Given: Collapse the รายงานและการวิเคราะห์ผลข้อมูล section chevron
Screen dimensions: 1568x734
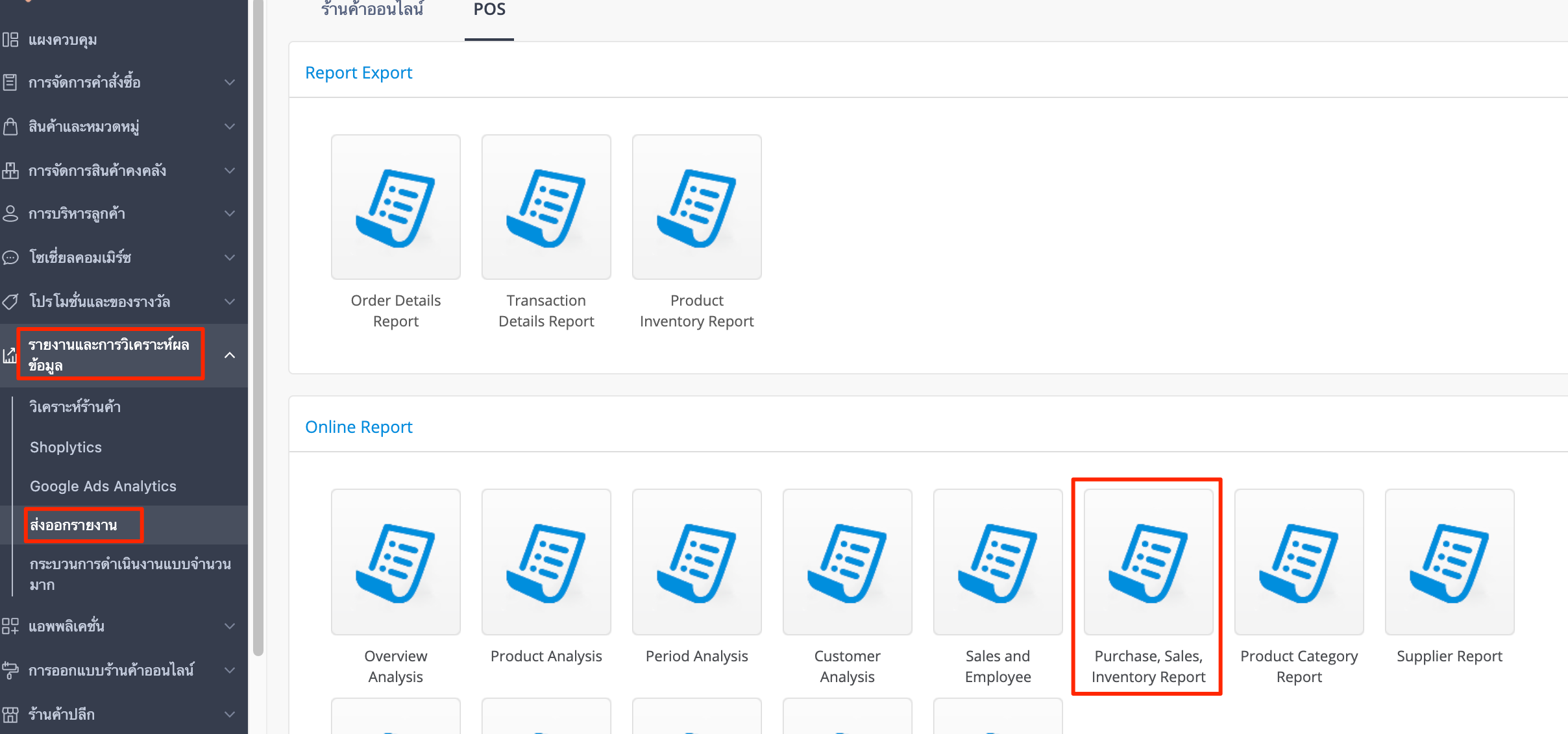Looking at the screenshot, I should click(x=230, y=355).
